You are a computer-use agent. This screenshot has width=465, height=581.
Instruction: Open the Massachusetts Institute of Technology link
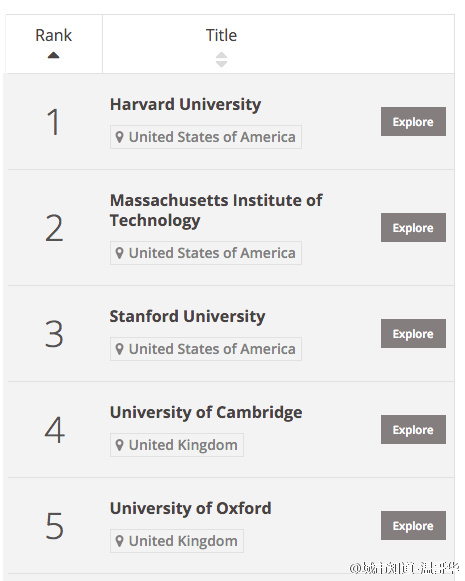[x=216, y=210]
